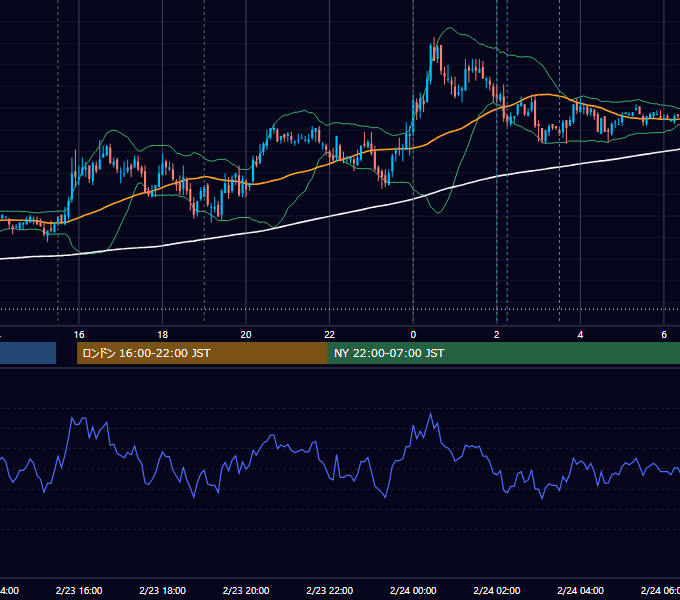
Task: Click the 2/23 20:00 date label
Action: coord(246,590)
